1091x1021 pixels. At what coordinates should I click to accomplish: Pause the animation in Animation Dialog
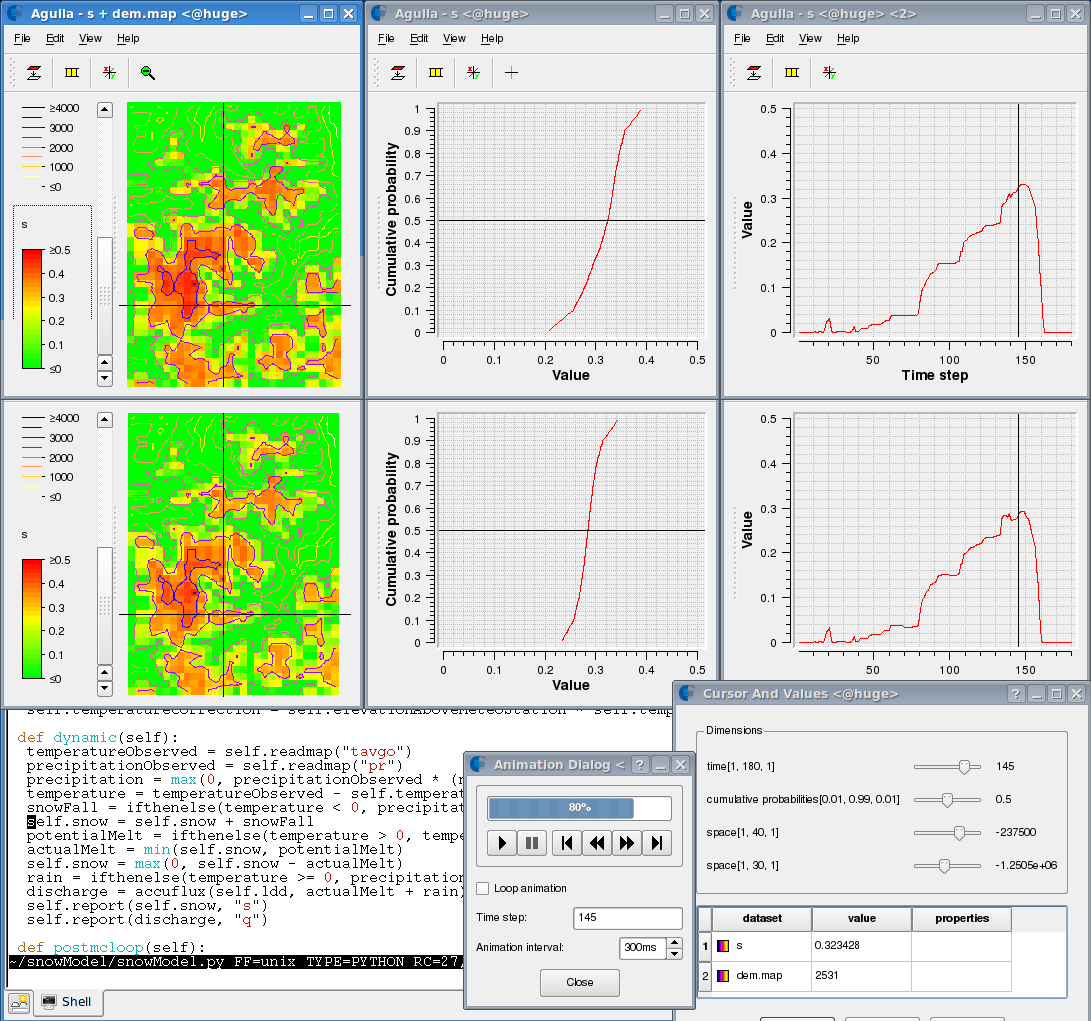(532, 843)
